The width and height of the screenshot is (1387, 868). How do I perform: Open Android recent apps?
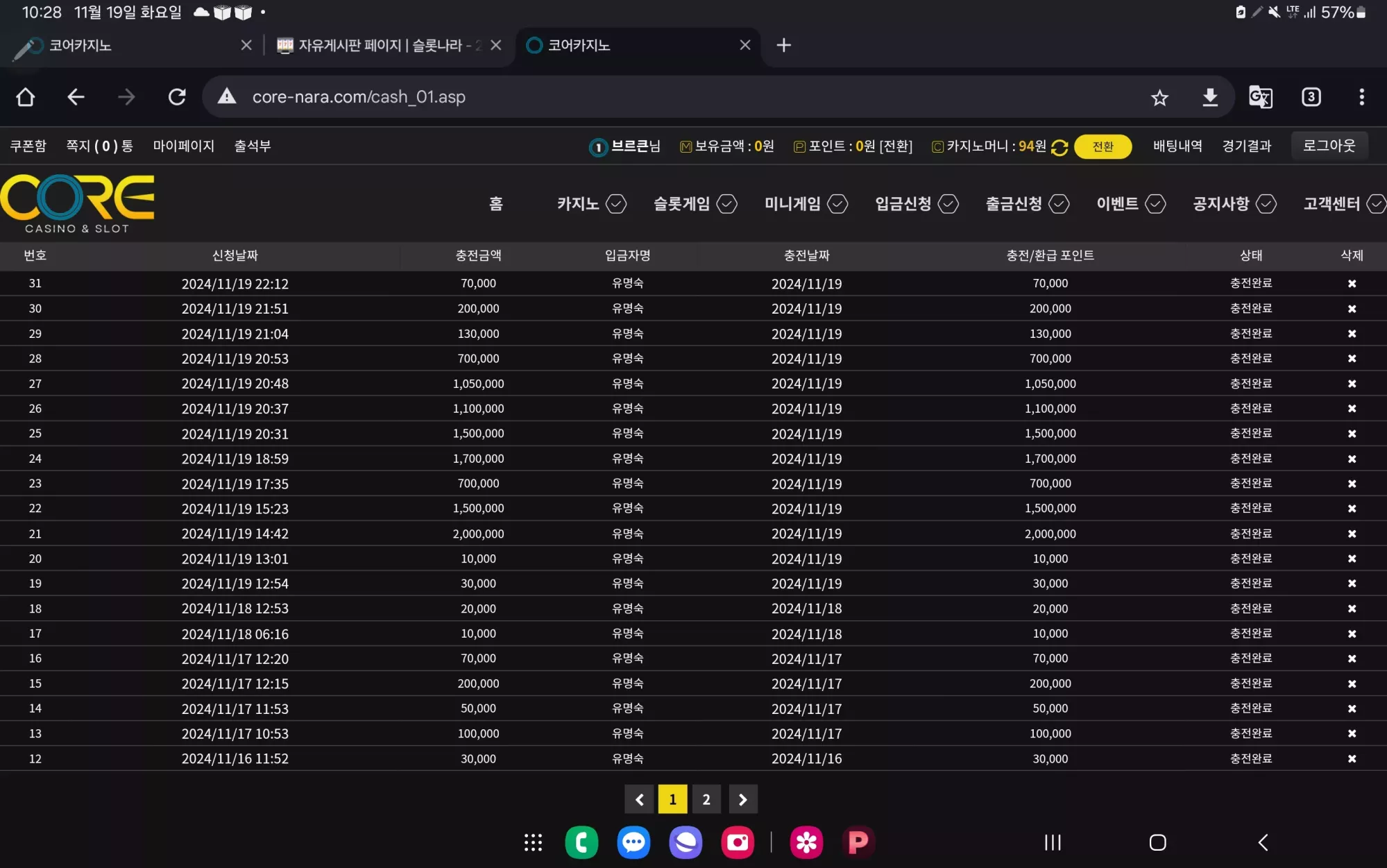[1053, 842]
